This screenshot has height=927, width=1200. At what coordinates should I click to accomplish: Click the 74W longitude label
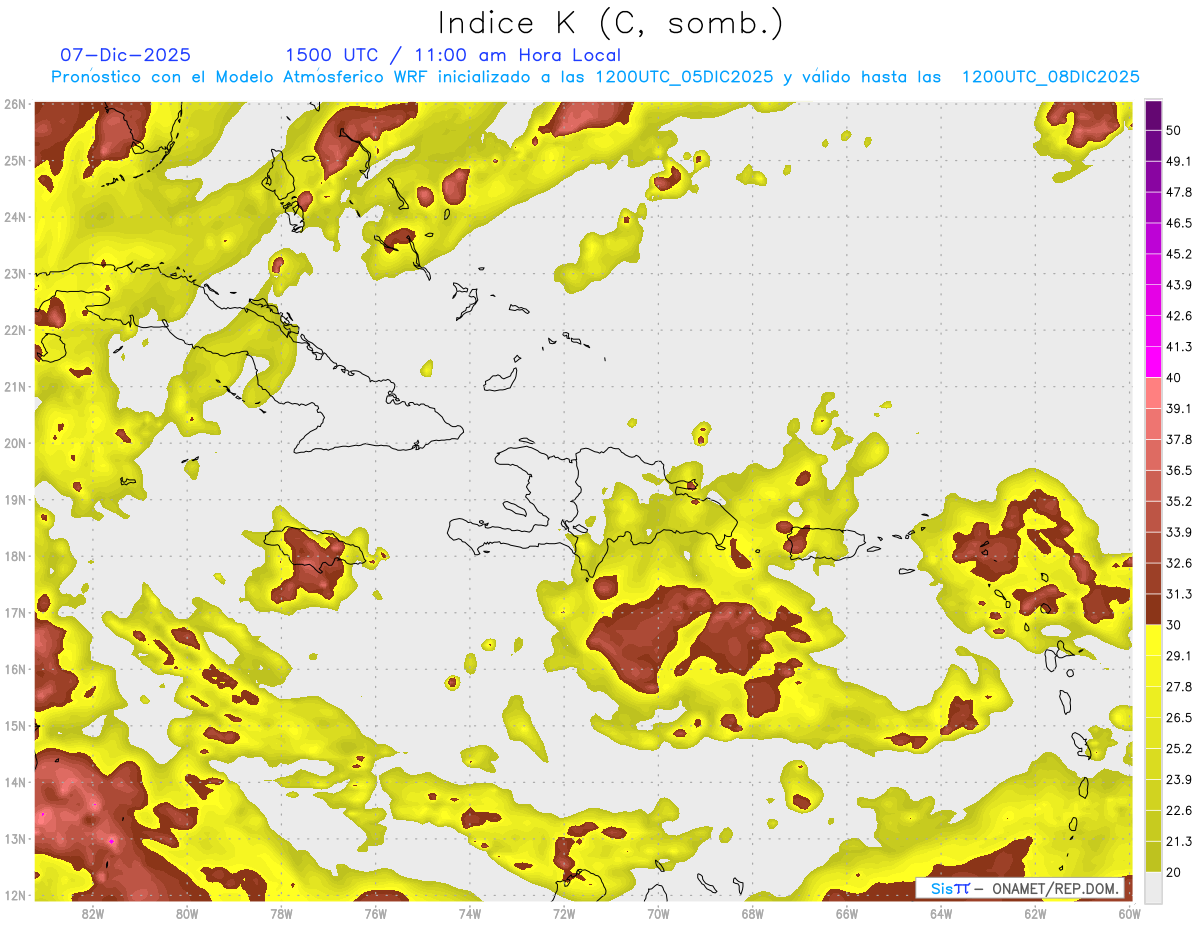click(470, 914)
